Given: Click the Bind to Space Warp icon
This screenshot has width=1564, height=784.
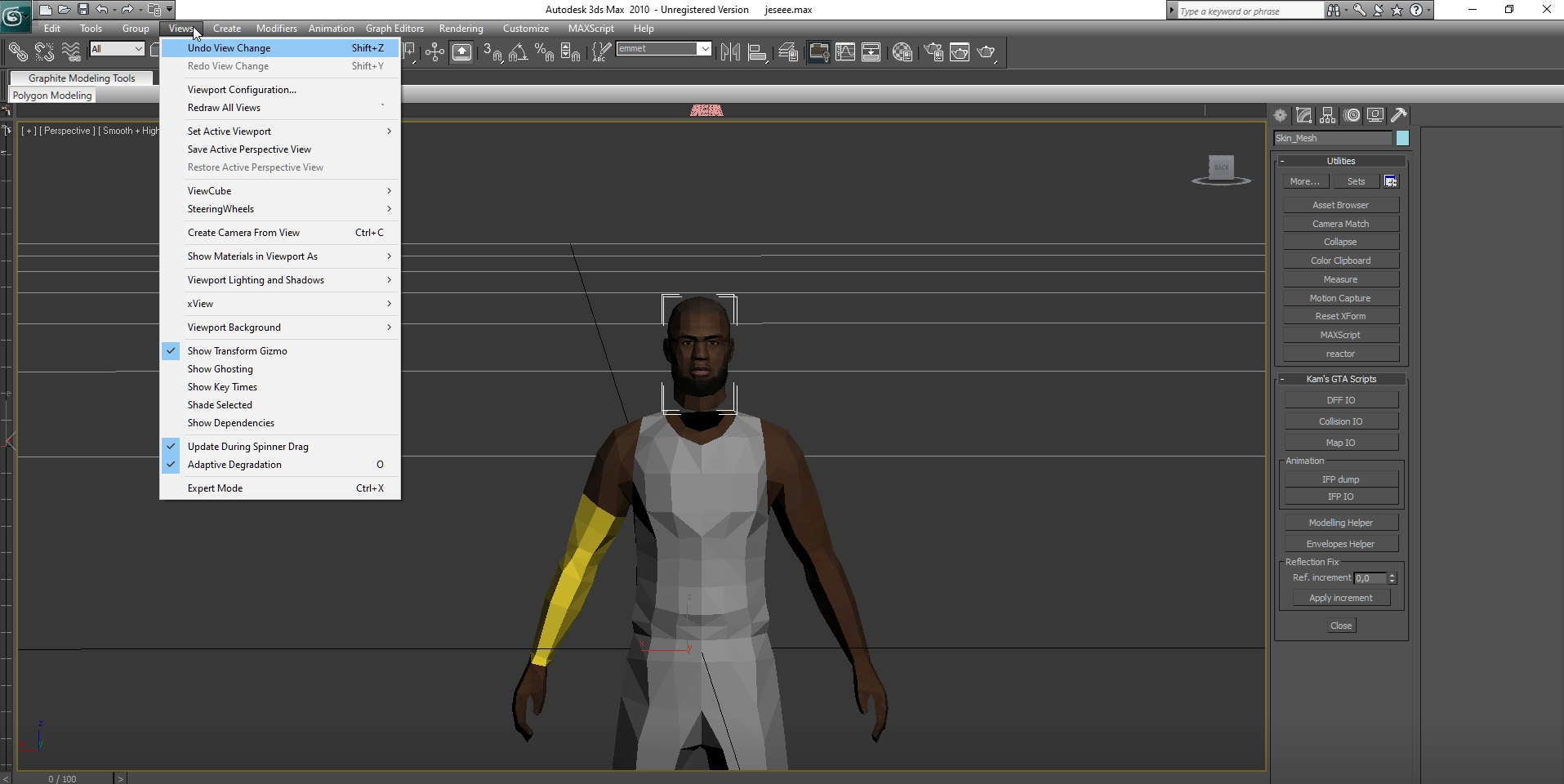Looking at the screenshot, I should [x=71, y=52].
